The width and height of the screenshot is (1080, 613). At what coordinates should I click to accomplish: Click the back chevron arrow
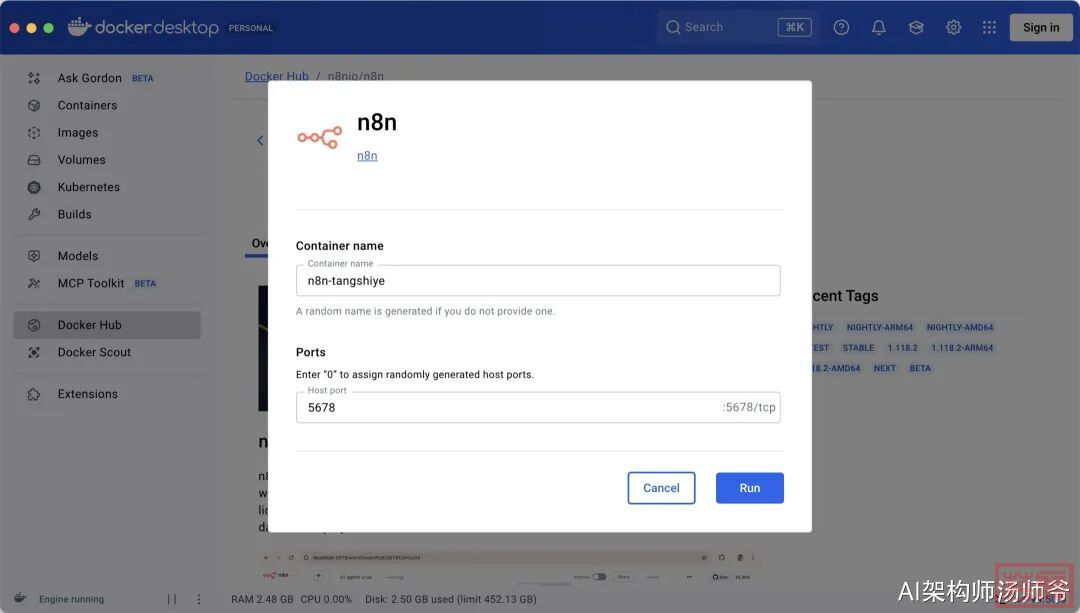260,140
